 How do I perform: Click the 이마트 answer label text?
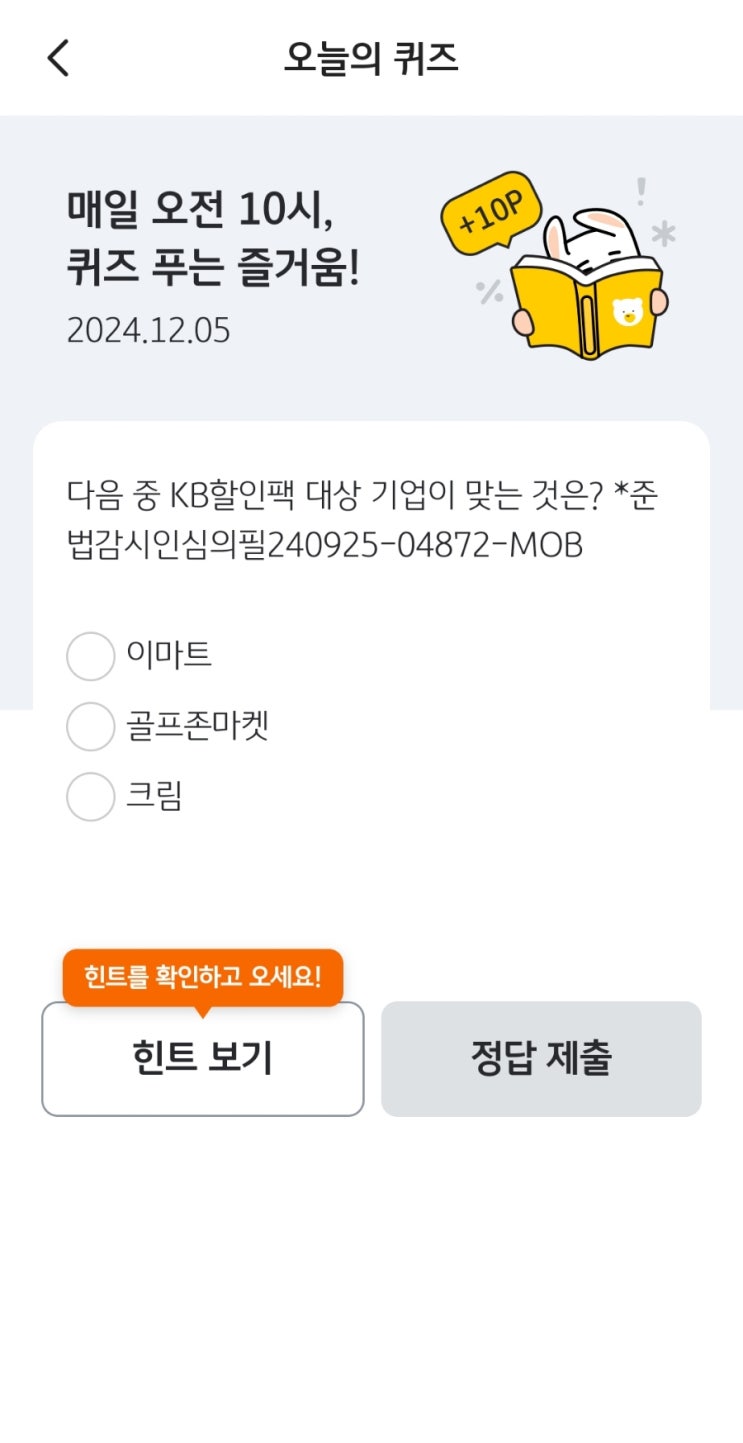169,655
